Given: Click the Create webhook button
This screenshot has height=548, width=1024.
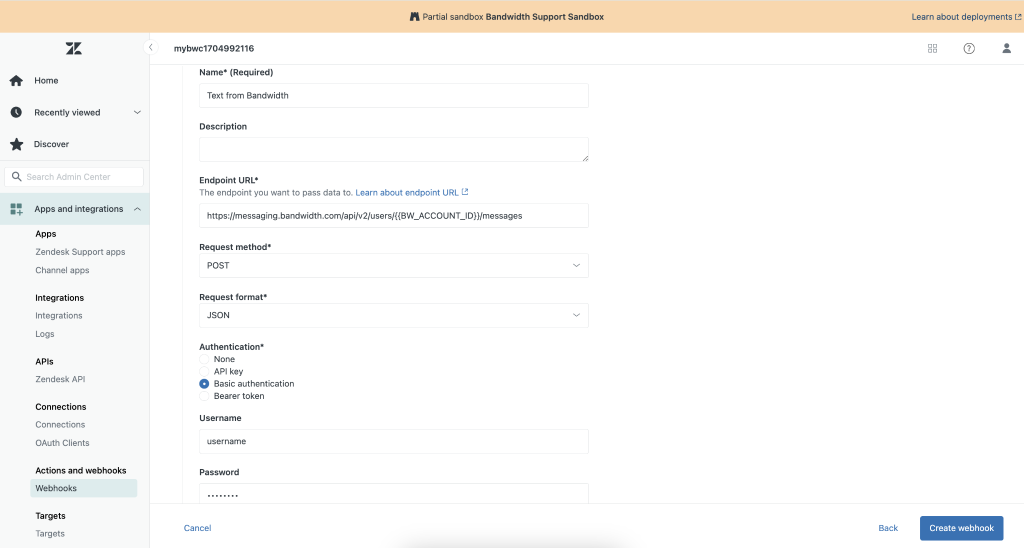Looking at the screenshot, I should [961, 528].
